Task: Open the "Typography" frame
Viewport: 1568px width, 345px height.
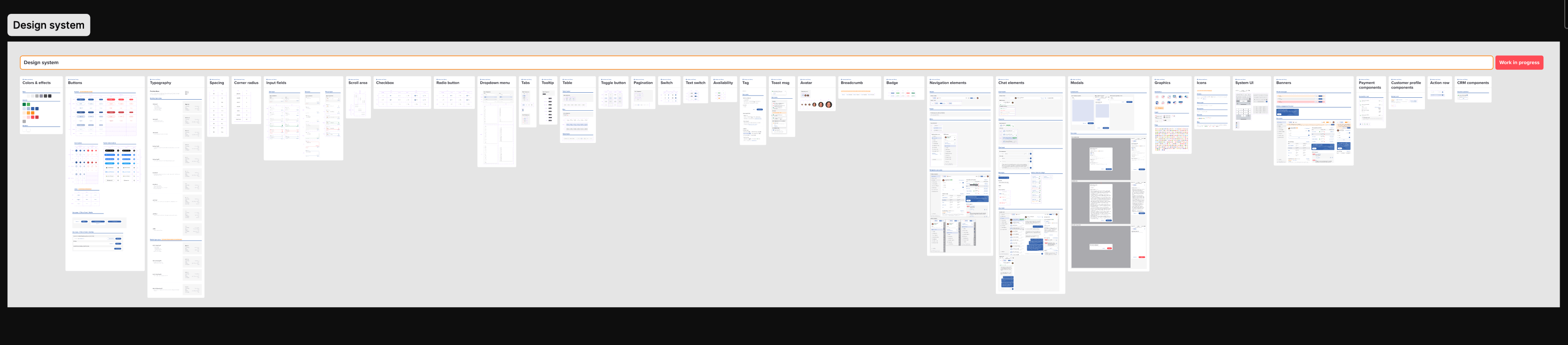Action: tap(176, 187)
